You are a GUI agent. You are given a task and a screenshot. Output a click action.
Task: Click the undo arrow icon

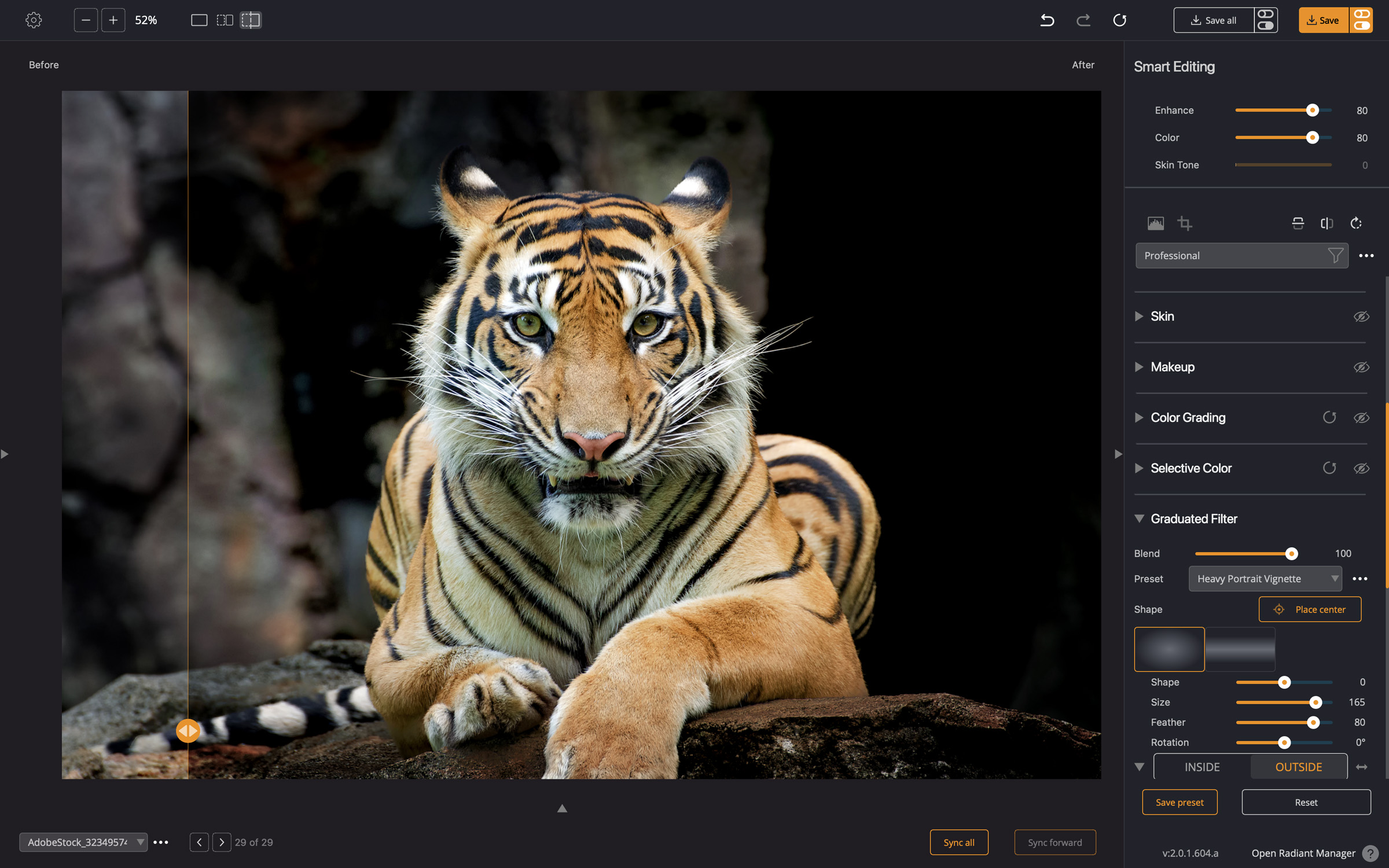1047,20
